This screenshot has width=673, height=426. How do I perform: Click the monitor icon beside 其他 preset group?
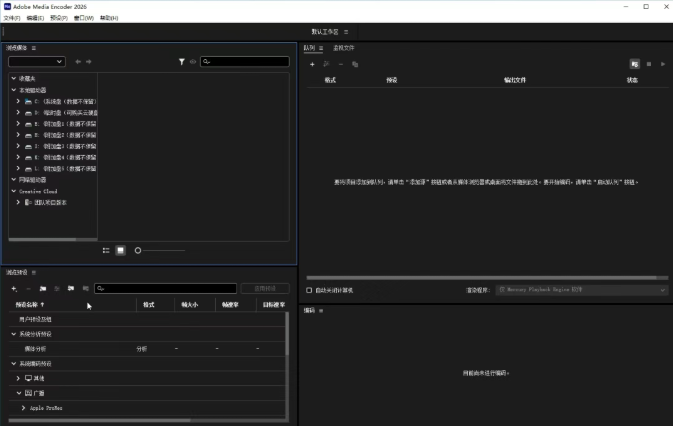pyautogui.click(x=28, y=378)
